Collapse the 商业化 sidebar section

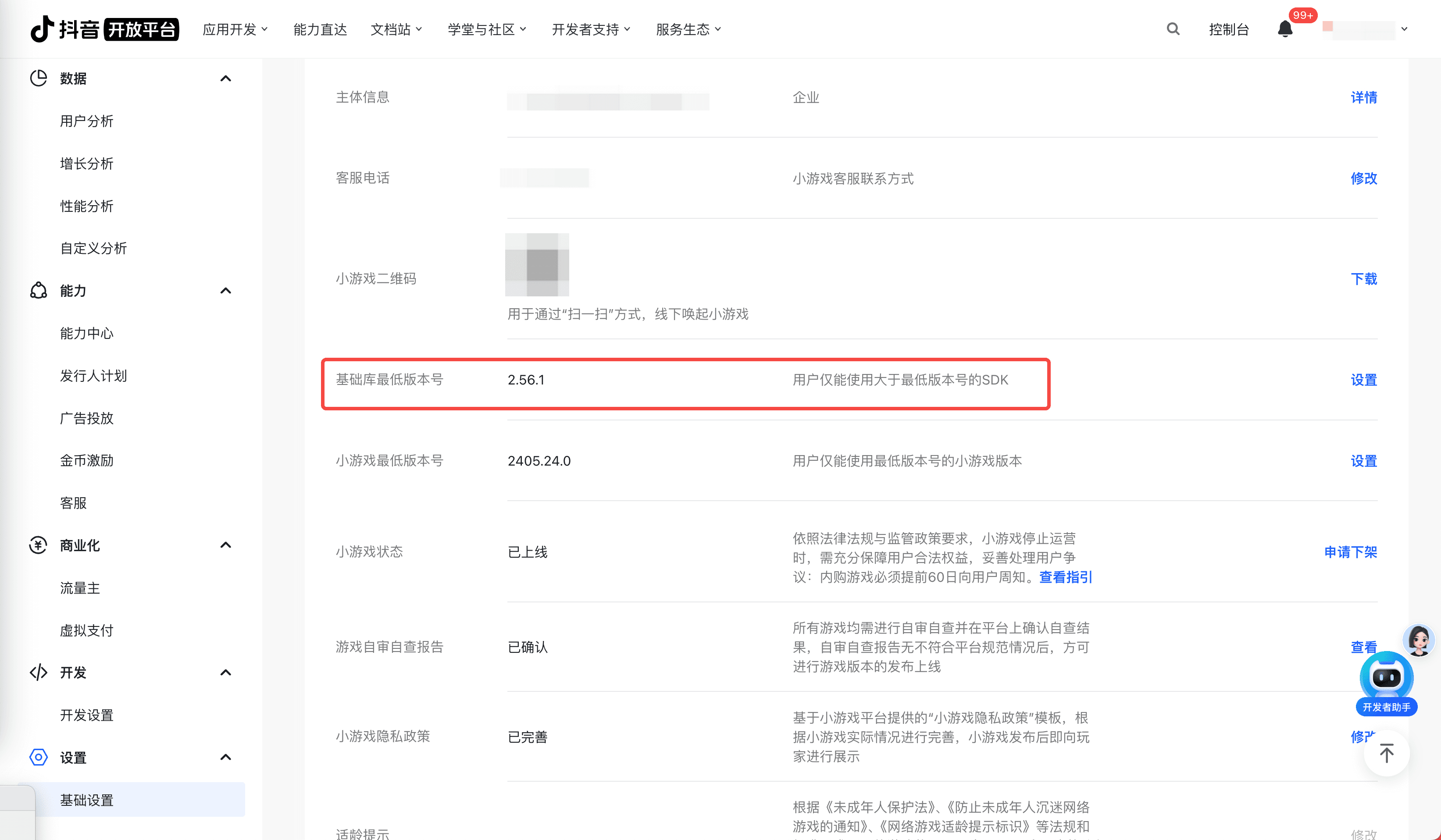pyautogui.click(x=226, y=545)
